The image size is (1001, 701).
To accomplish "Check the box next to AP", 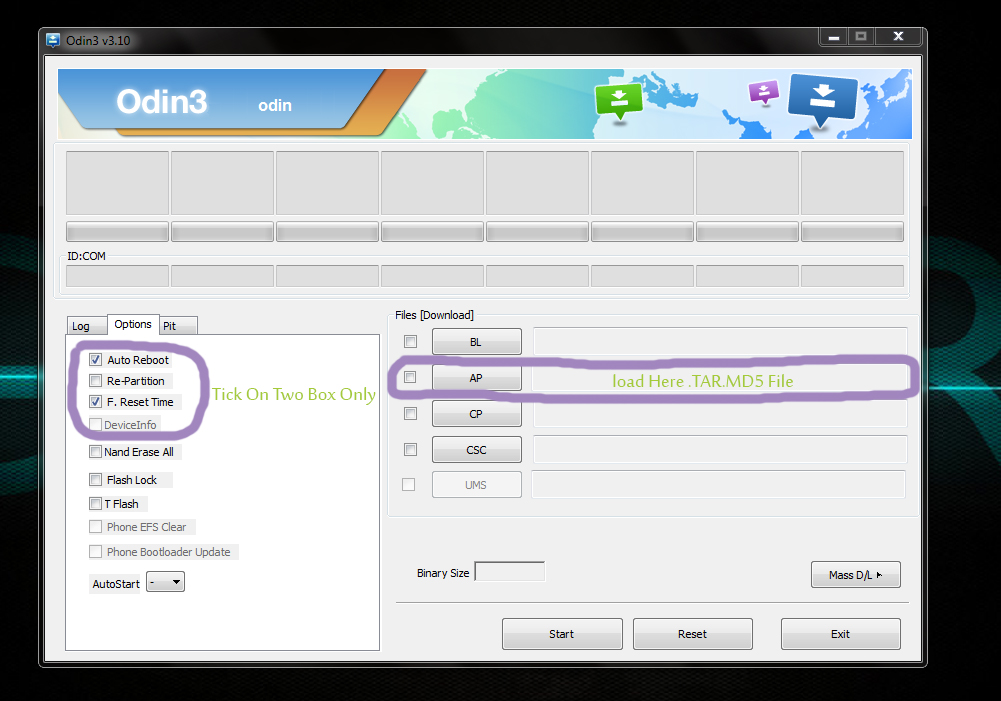I will click(410, 377).
